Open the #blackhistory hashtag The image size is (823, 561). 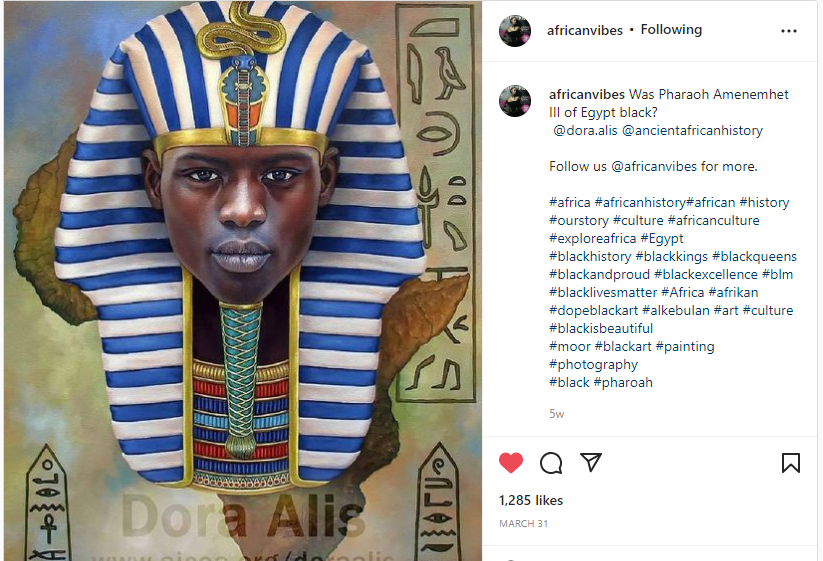pyautogui.click(x=590, y=257)
